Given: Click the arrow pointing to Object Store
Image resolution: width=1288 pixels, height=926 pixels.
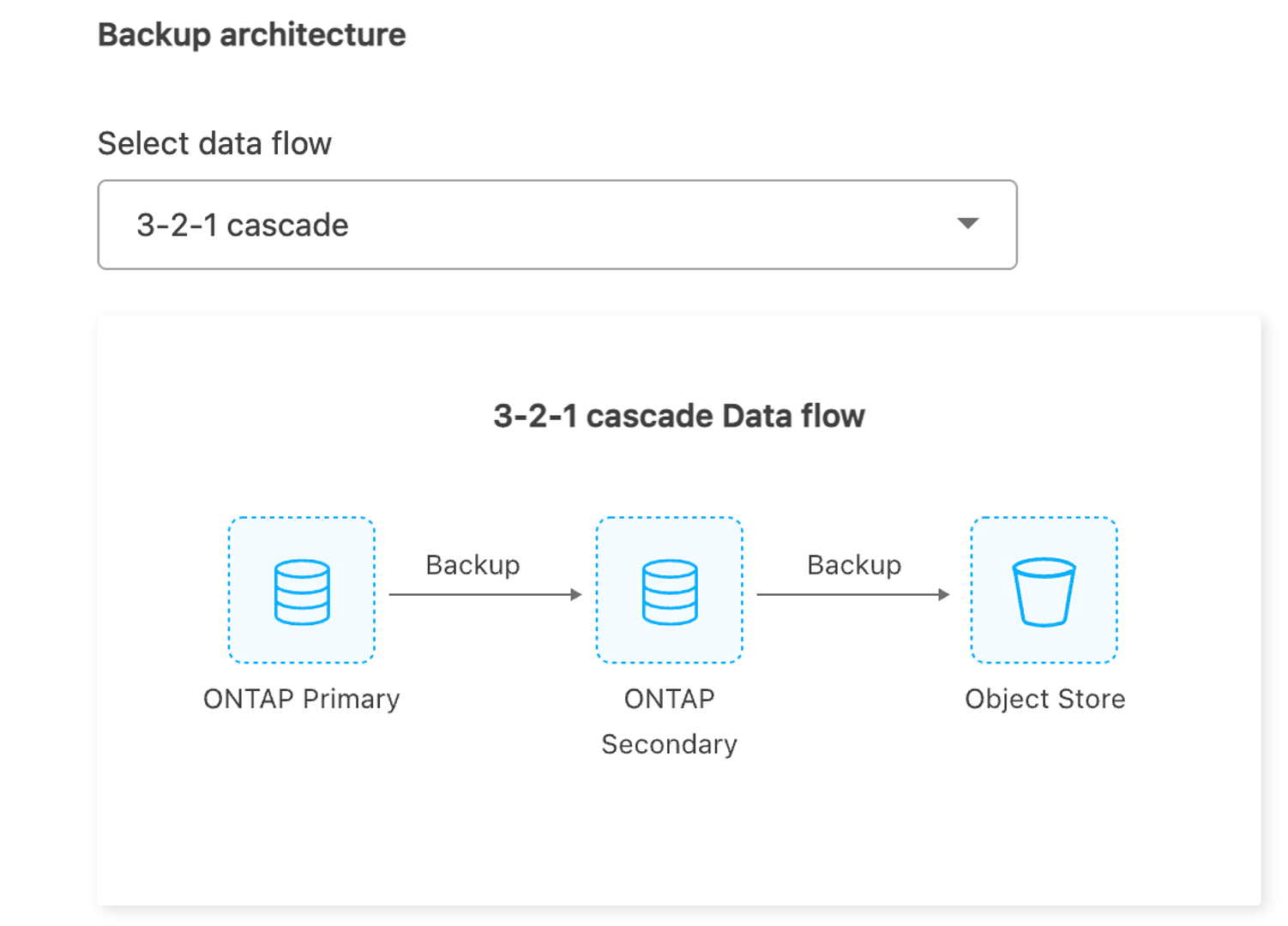Looking at the screenshot, I should coord(853,594).
